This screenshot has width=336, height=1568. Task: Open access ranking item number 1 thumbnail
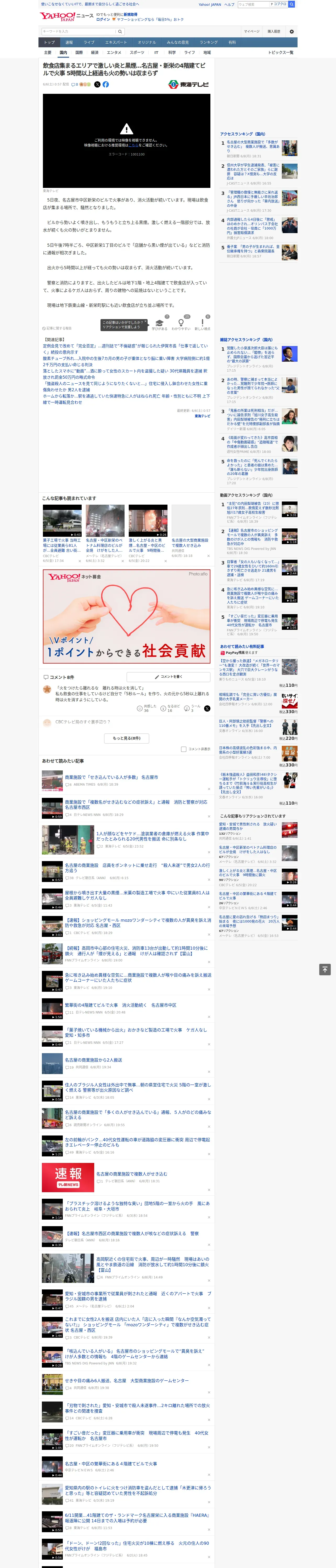click(x=290, y=148)
